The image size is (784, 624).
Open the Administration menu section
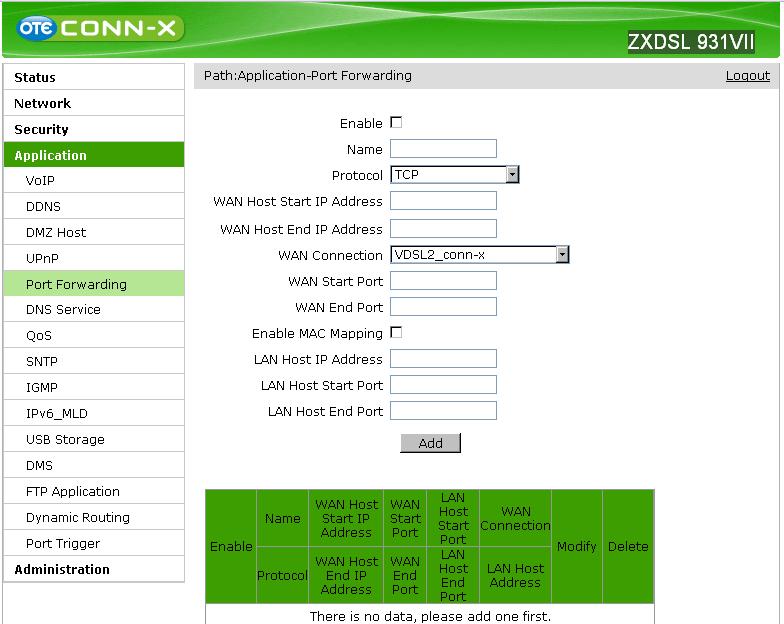94,569
